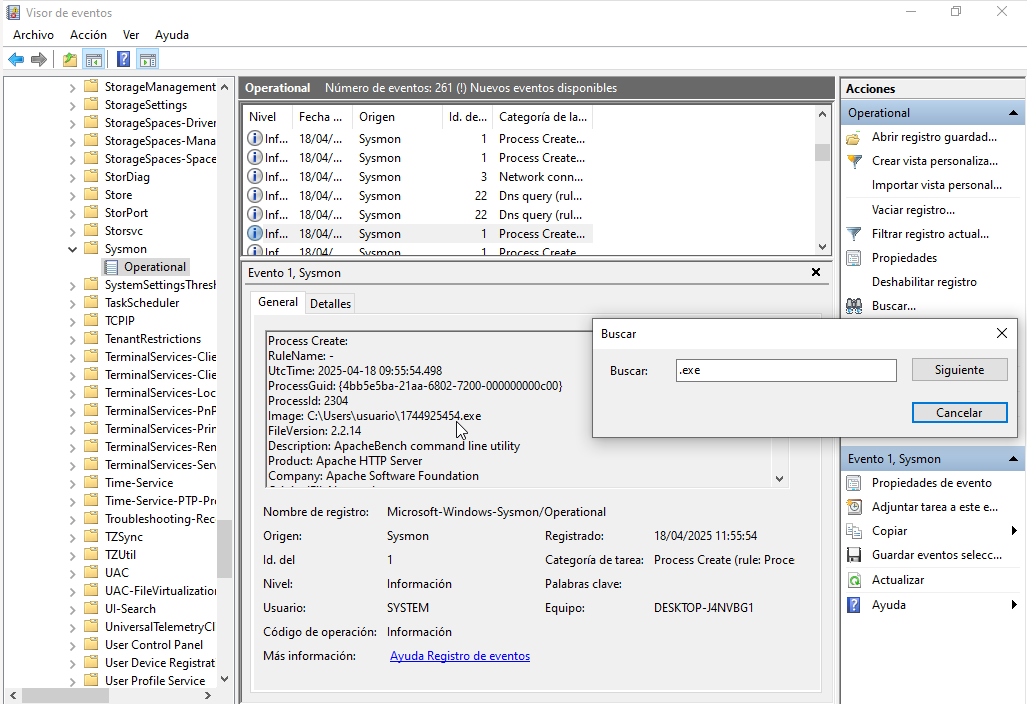The height and width of the screenshot is (704, 1027).
Task: Click the Visor de eventos app icon in title bar
Action: [13, 12]
